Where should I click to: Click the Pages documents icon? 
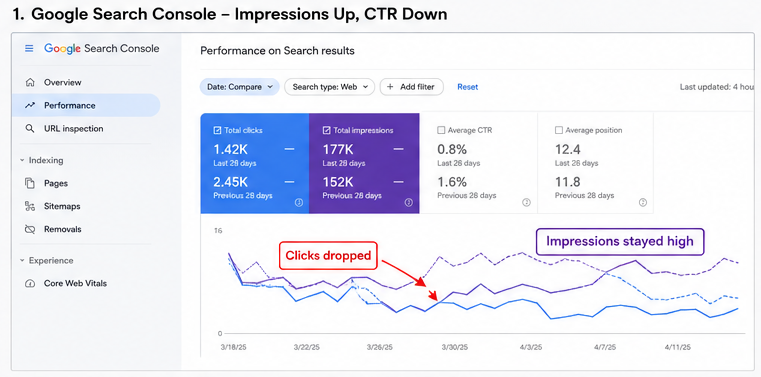click(x=30, y=183)
